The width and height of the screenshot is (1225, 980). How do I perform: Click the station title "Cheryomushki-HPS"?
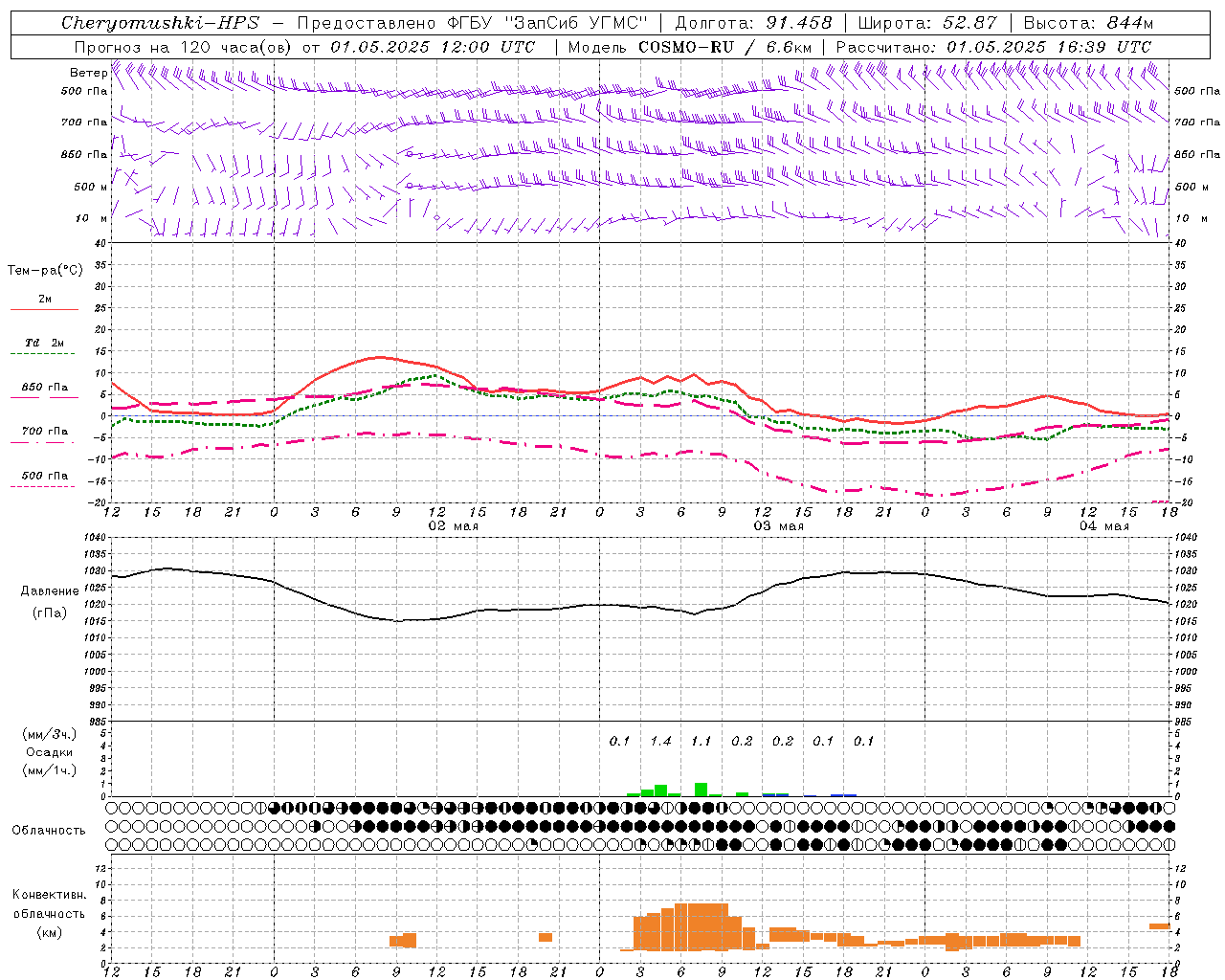click(x=160, y=23)
